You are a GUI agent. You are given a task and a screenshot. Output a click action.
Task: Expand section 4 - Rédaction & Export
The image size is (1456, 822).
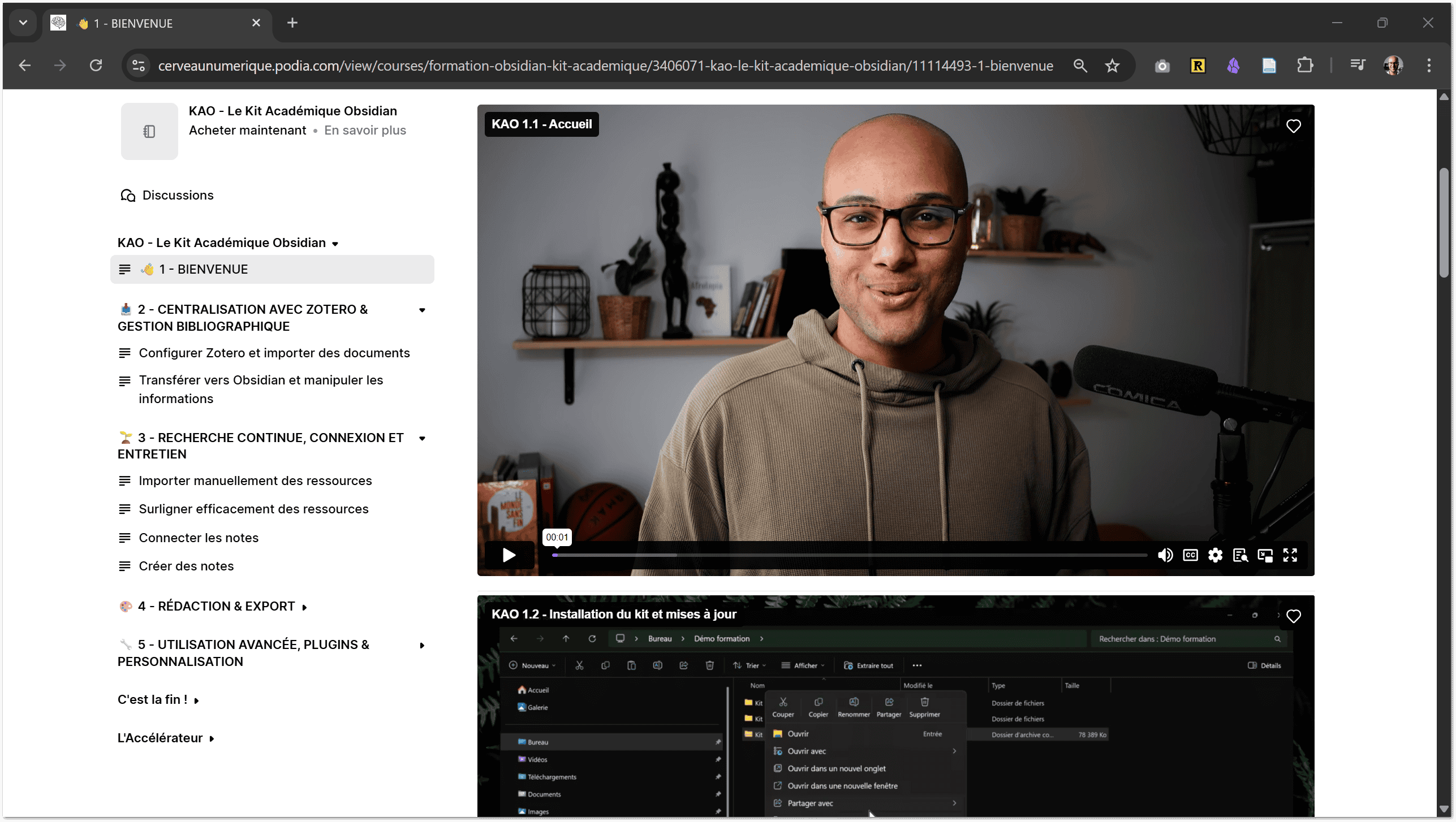(304, 607)
